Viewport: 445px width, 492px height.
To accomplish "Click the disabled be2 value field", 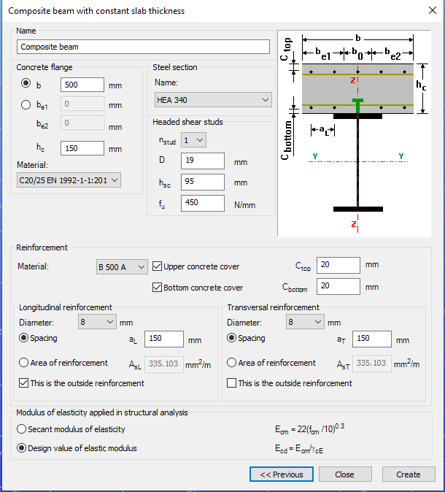I will click(x=82, y=123).
